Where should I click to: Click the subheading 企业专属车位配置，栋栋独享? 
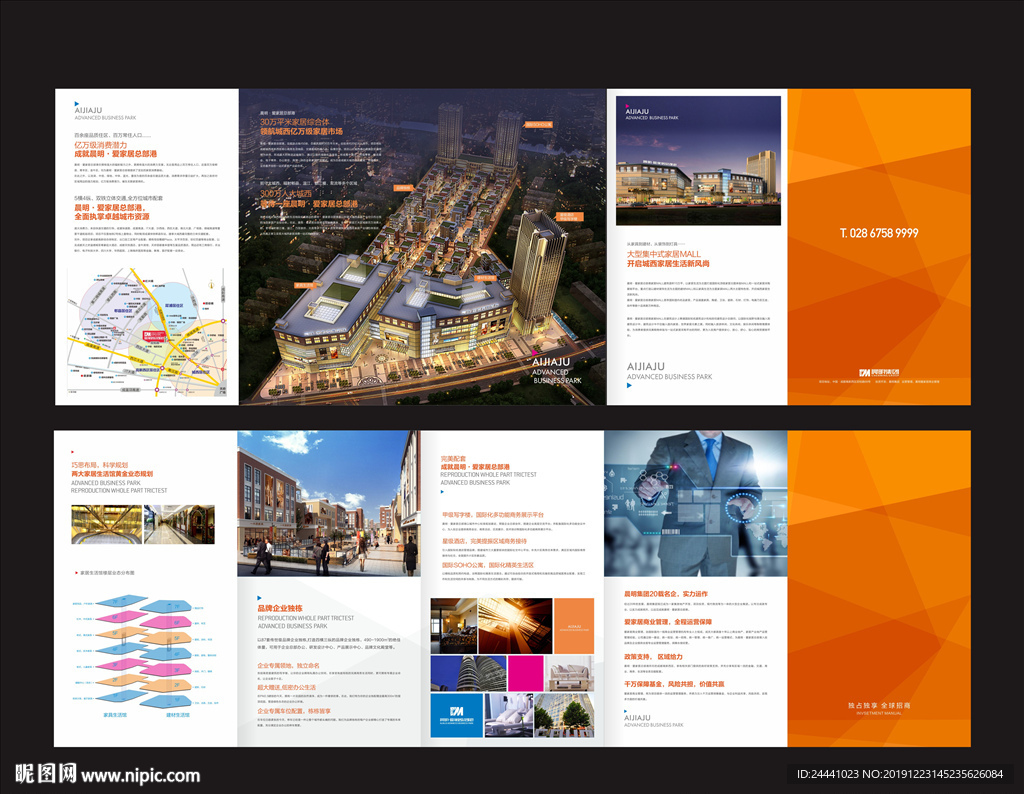(294, 711)
